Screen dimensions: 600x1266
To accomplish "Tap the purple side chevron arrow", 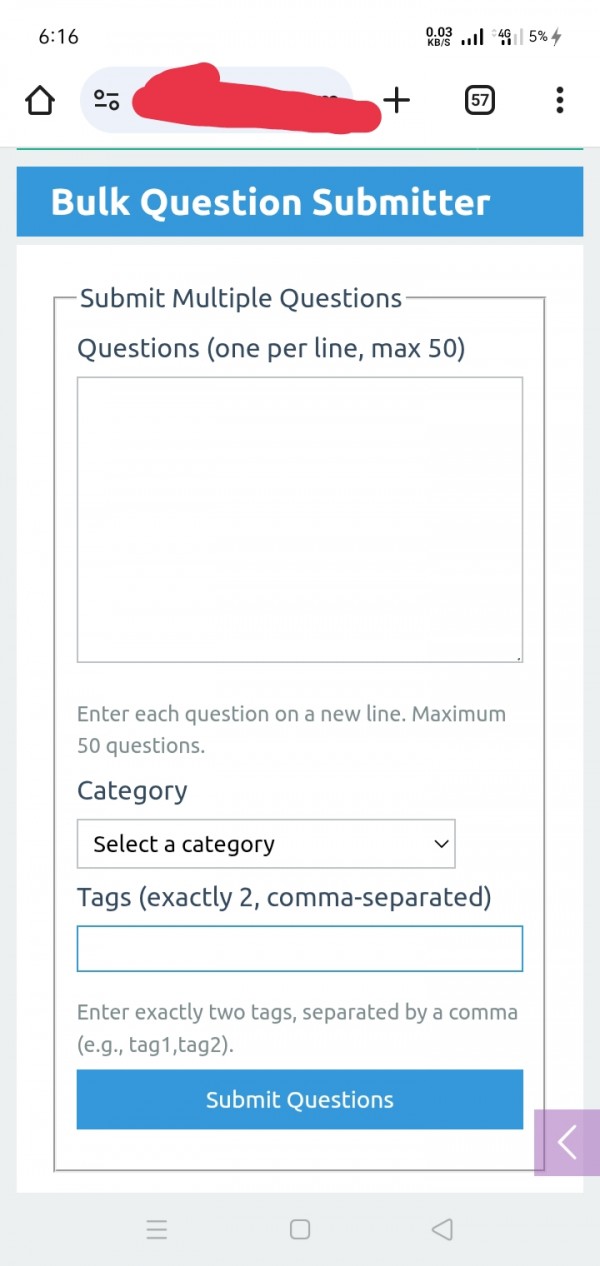I will tap(567, 1142).
